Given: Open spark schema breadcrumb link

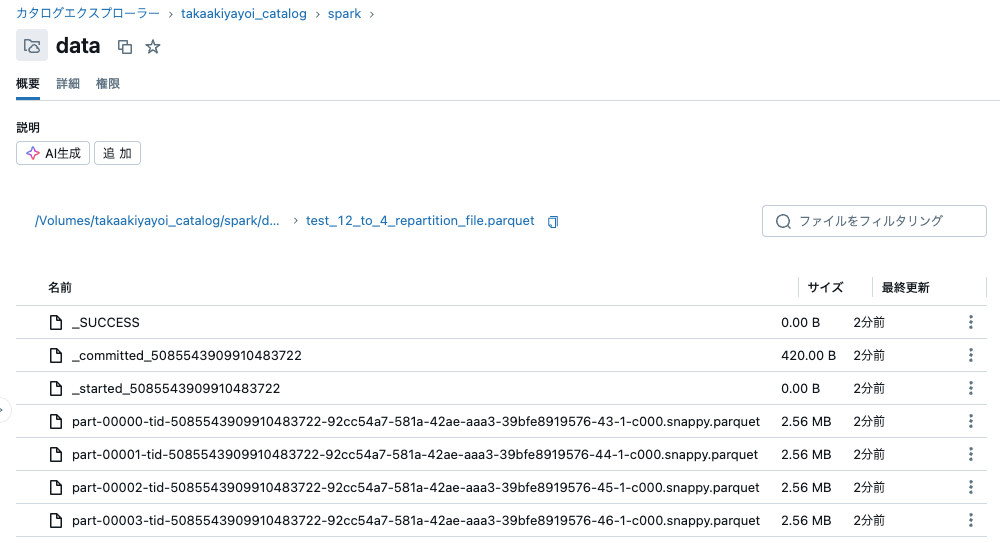Looking at the screenshot, I should tap(344, 13).
